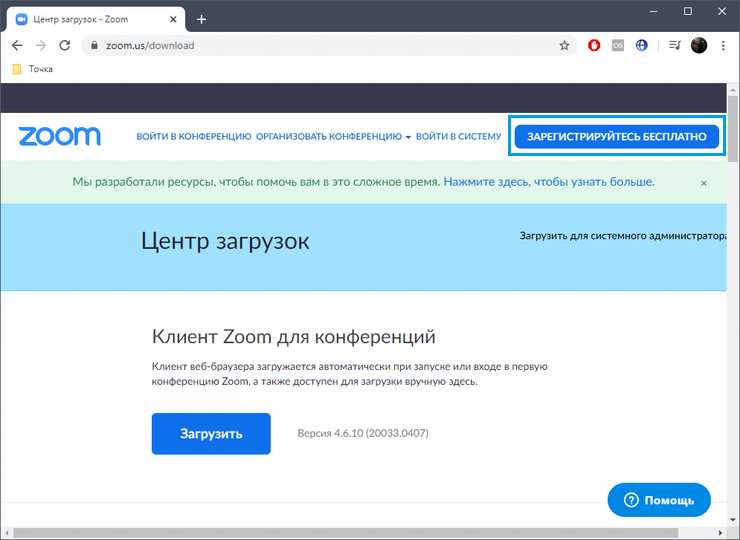The image size is (740, 540).
Task: Click the Zoom logo
Action: 59,136
